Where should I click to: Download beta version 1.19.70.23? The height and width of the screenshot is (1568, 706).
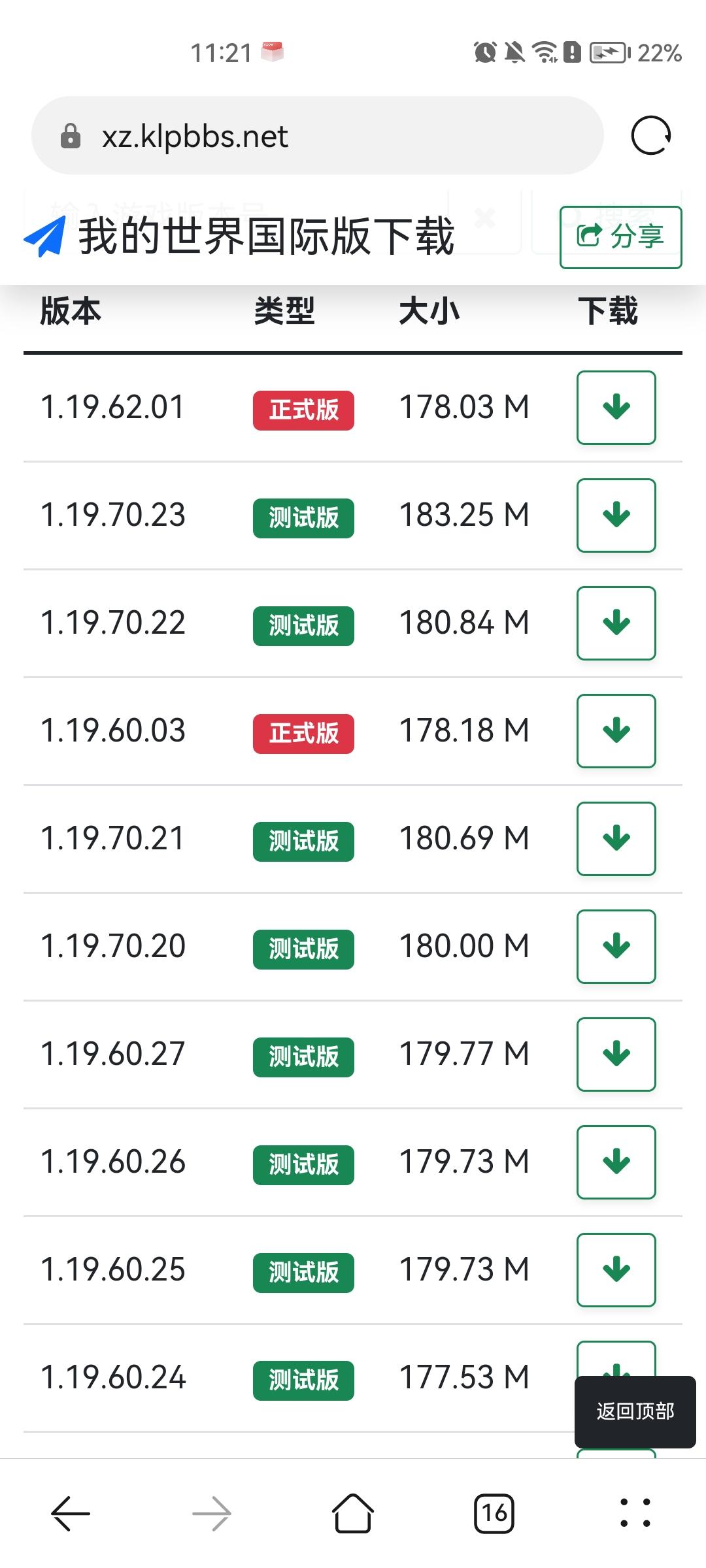[x=616, y=515]
